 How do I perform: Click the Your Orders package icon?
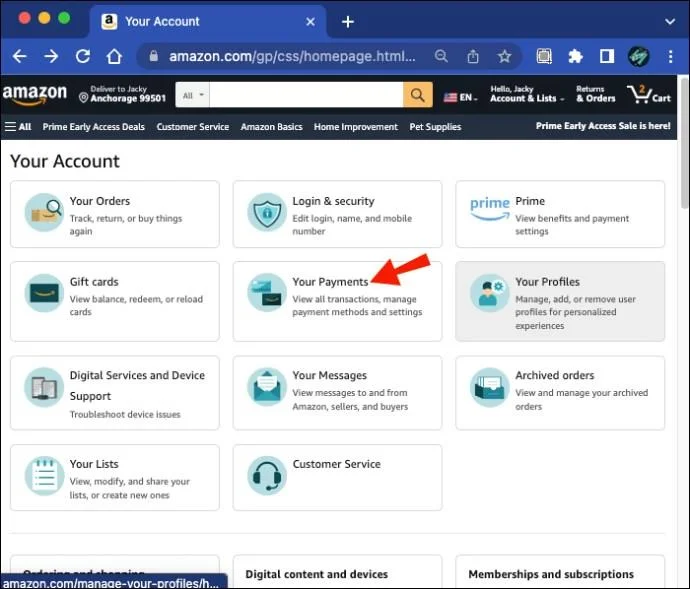click(x=44, y=213)
